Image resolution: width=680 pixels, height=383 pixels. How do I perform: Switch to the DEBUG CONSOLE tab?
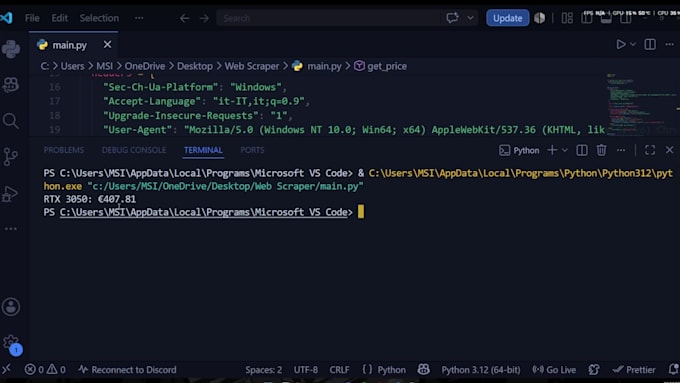tap(134, 150)
